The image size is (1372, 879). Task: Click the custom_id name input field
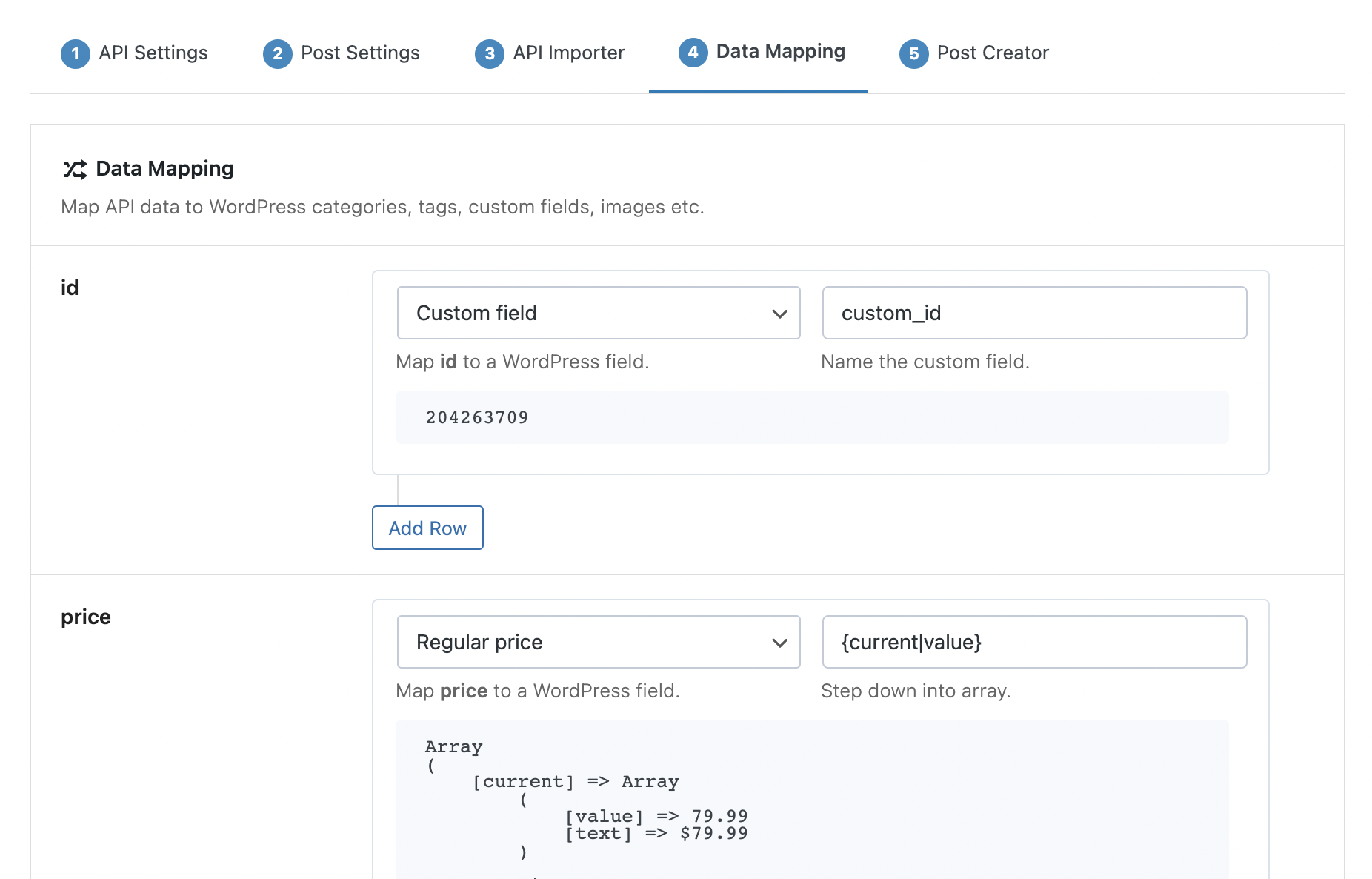click(1034, 313)
